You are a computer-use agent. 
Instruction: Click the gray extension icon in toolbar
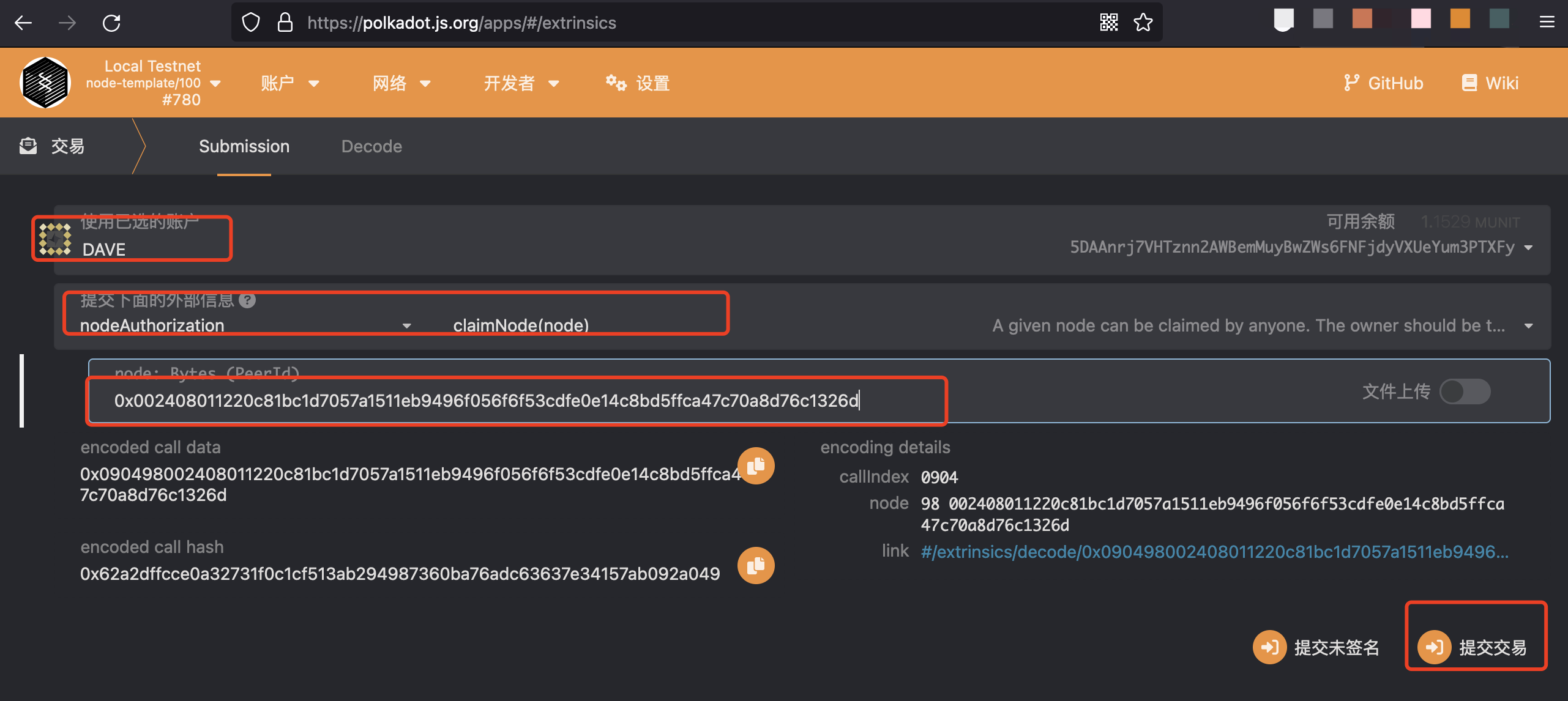click(x=1323, y=18)
